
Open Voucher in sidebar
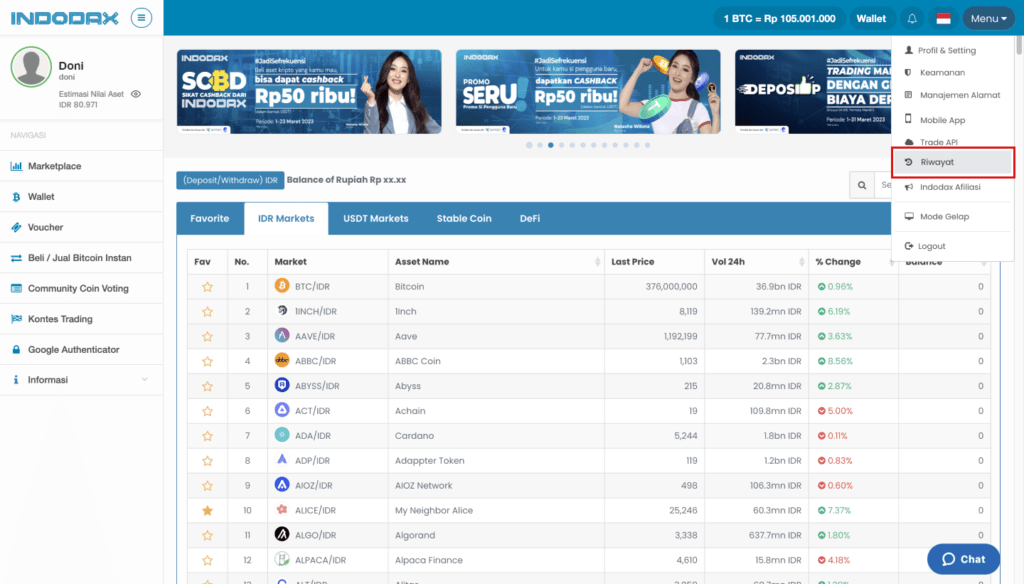[81, 227]
